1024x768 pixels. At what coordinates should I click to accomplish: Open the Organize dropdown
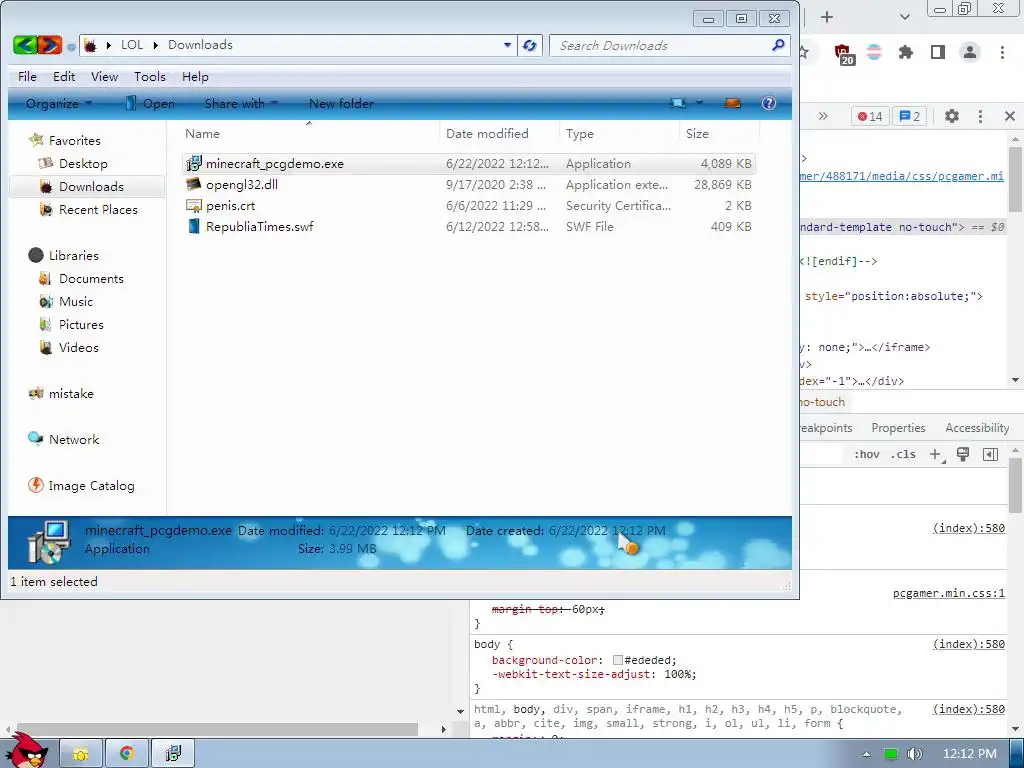point(59,103)
